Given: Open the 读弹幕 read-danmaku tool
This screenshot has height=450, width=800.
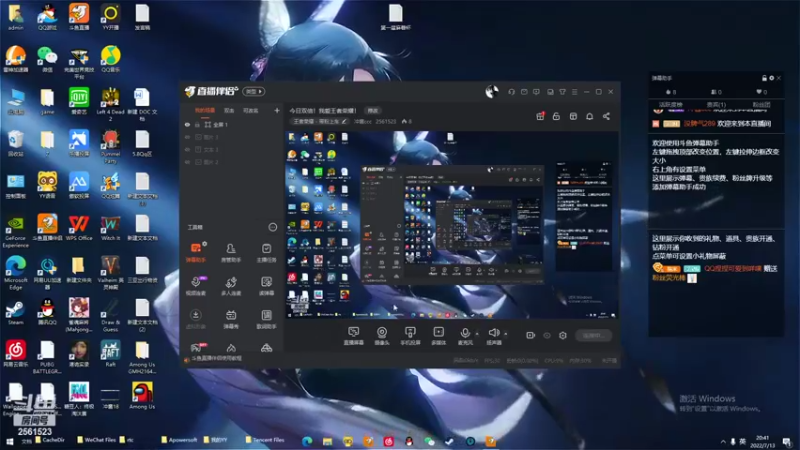Looking at the screenshot, I should (266, 286).
